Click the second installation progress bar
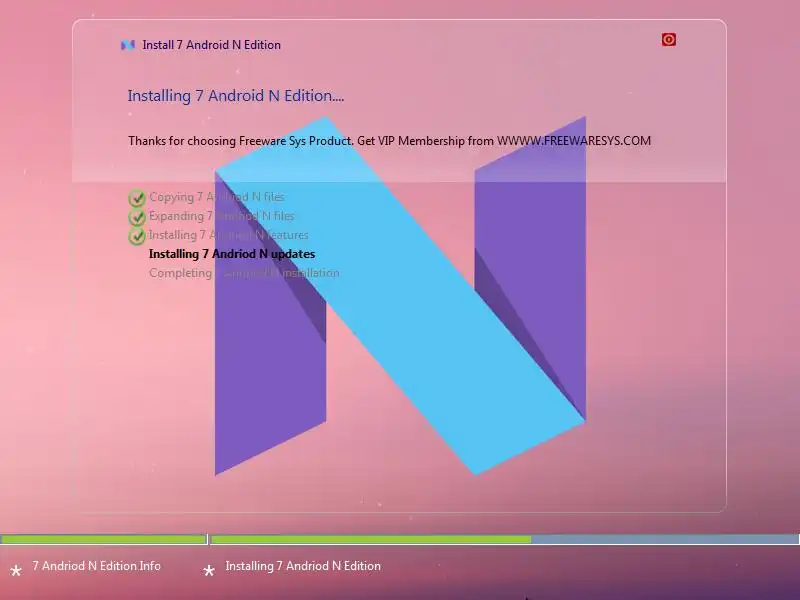The height and width of the screenshot is (600, 800). tap(505, 539)
